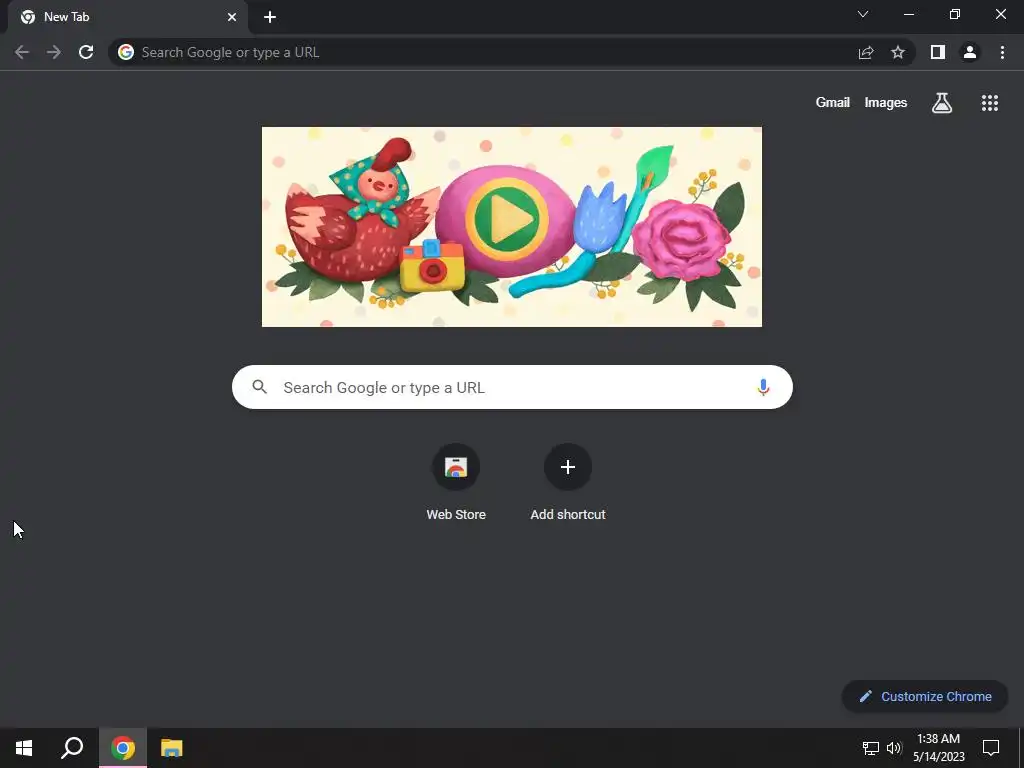Toggle the side panel icon

click(x=938, y=52)
